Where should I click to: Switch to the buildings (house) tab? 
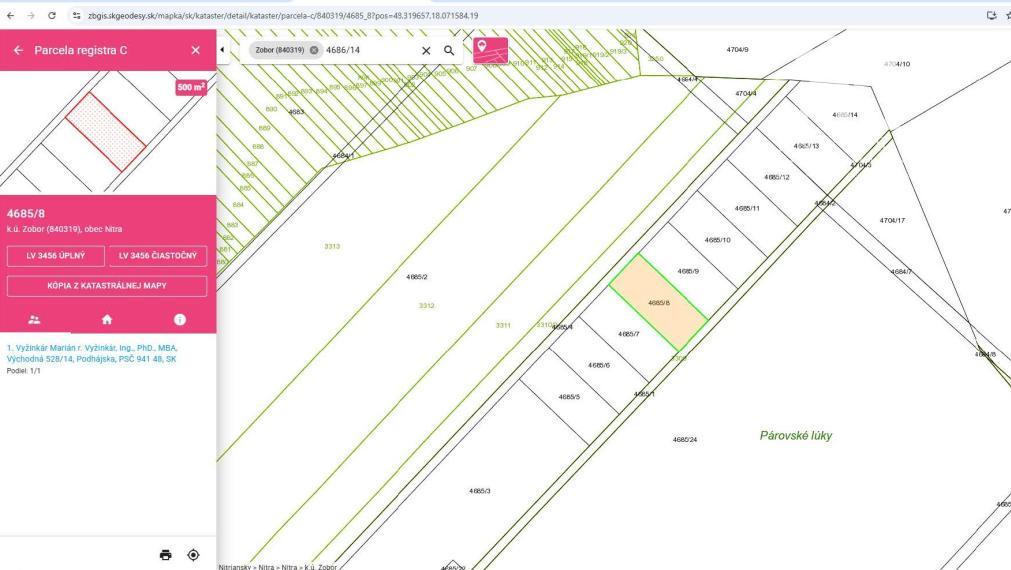pos(107,320)
